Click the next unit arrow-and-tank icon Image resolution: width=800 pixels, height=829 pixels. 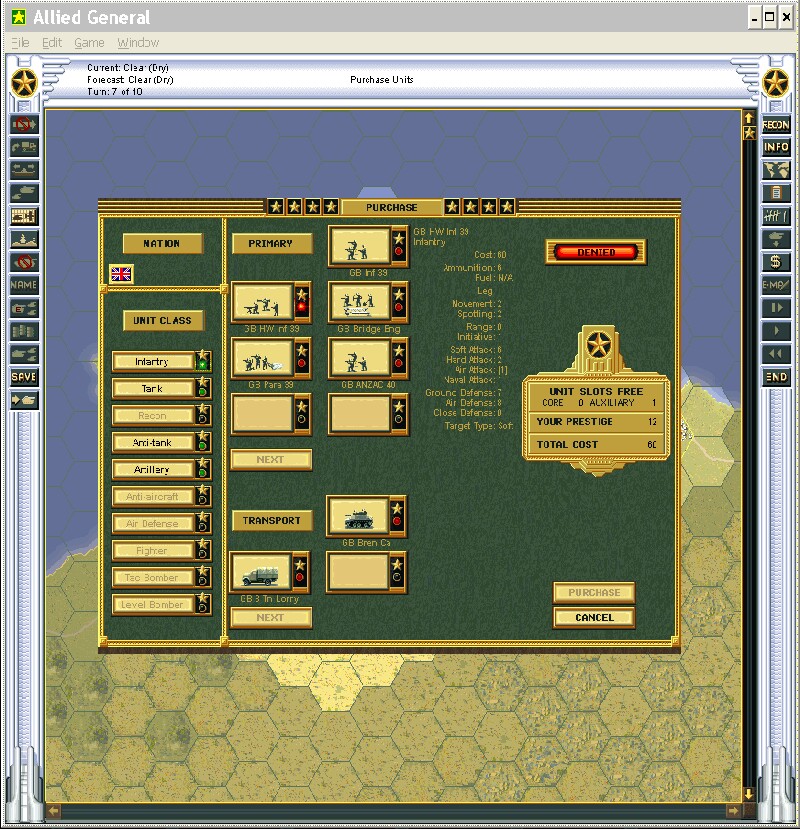pyautogui.click(x=24, y=400)
